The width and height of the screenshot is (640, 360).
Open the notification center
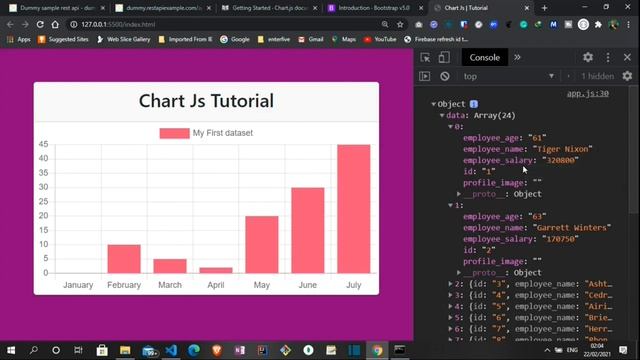623,350
